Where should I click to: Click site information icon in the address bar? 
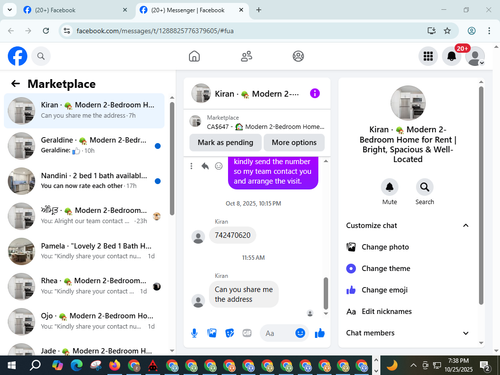[67, 31]
